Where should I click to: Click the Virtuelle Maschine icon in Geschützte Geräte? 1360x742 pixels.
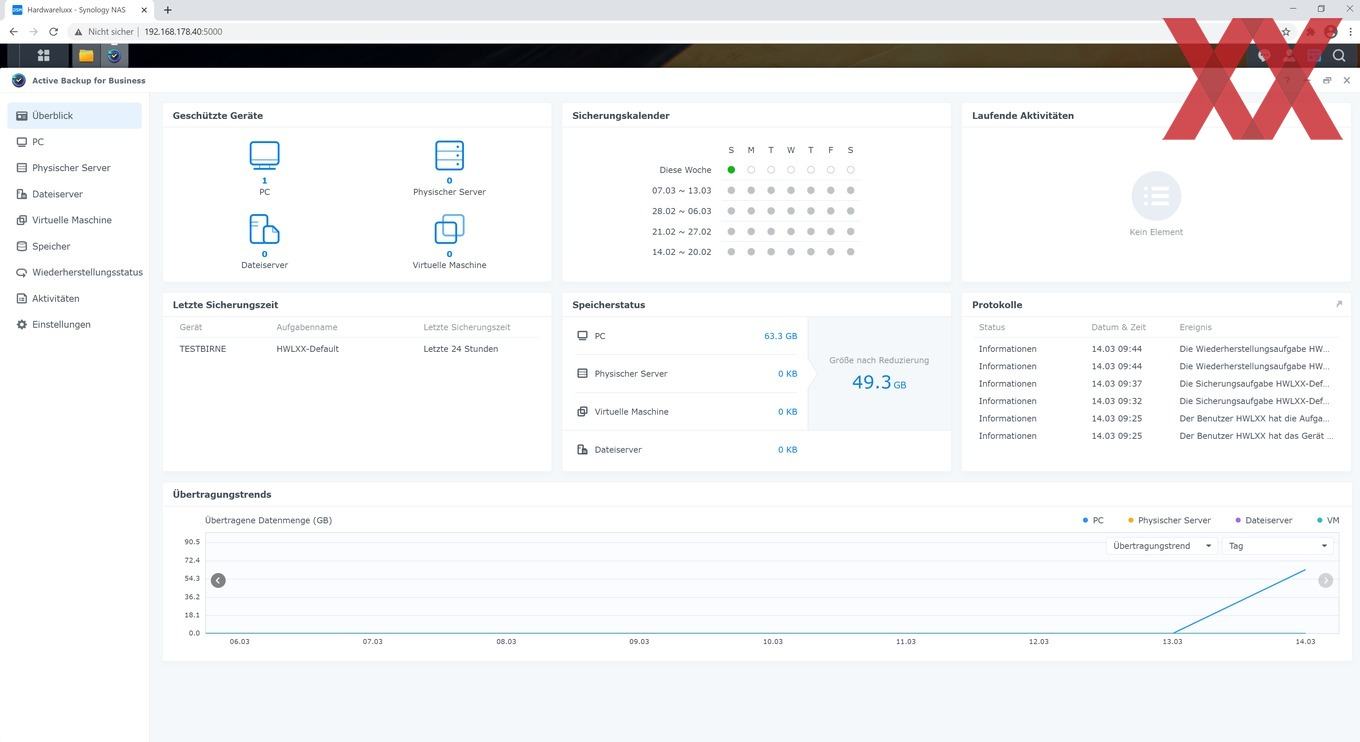click(x=450, y=230)
